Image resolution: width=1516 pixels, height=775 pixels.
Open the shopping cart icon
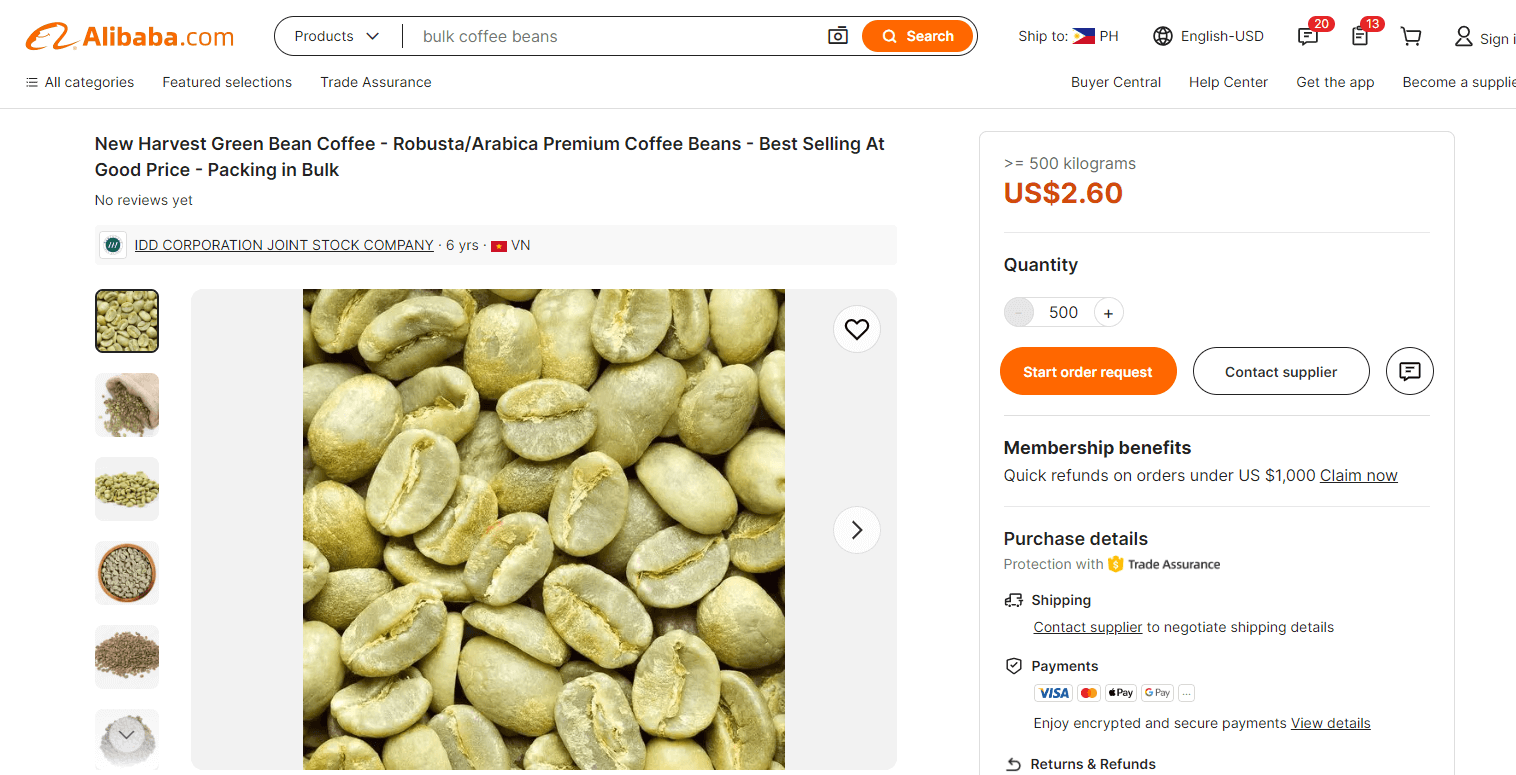point(1411,36)
